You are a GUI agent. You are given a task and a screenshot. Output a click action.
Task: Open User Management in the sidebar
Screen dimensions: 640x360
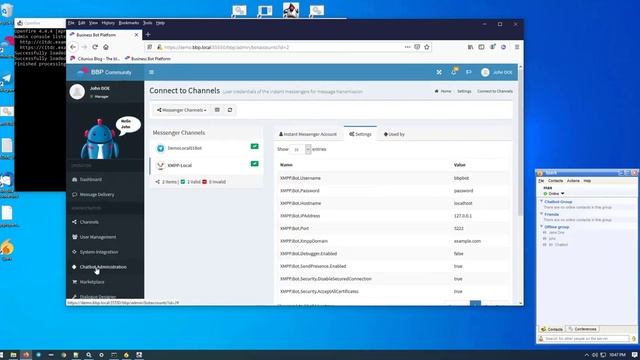[x=98, y=237]
